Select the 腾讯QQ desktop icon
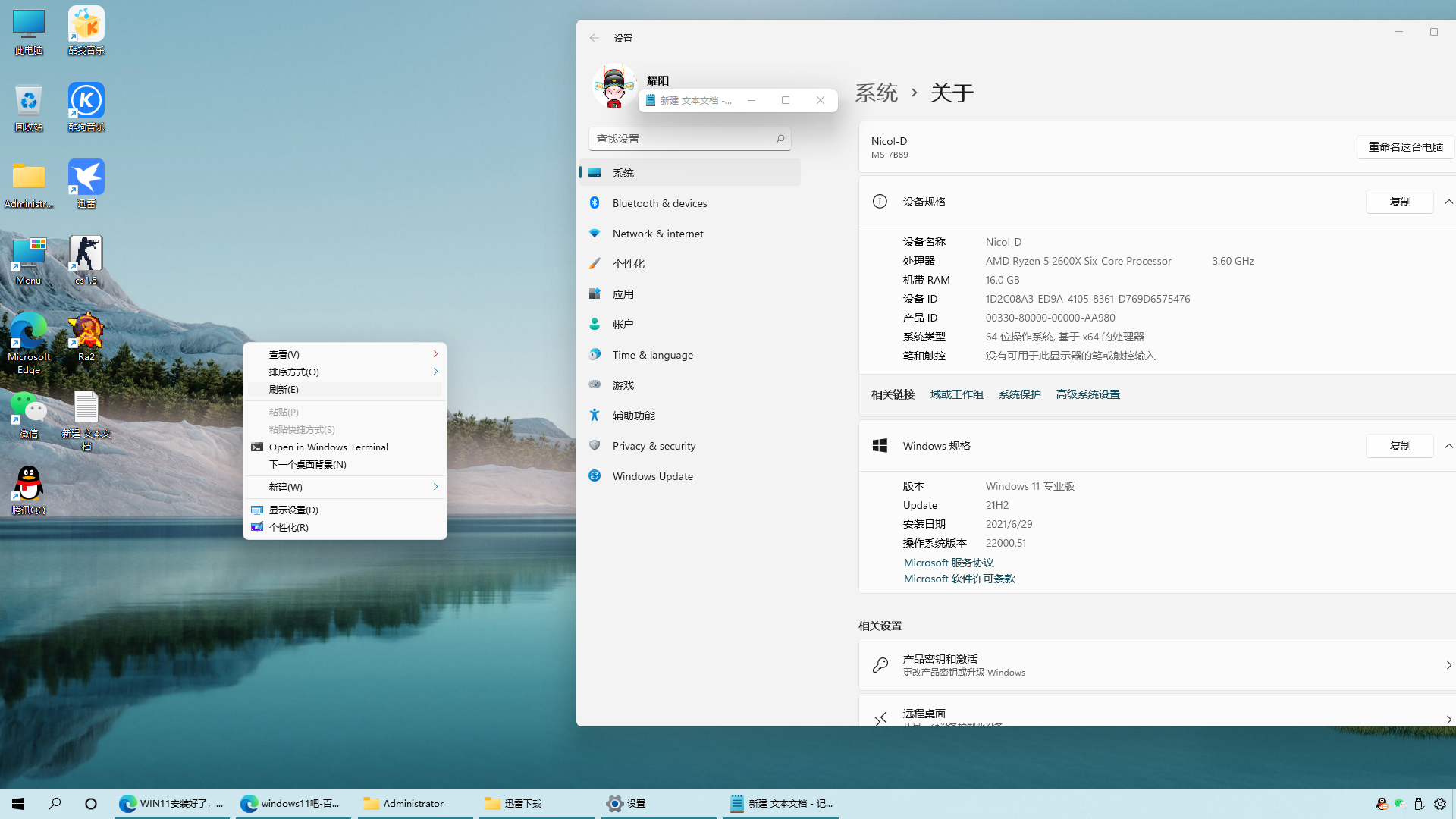Screen dimensions: 1456x819 (29, 491)
